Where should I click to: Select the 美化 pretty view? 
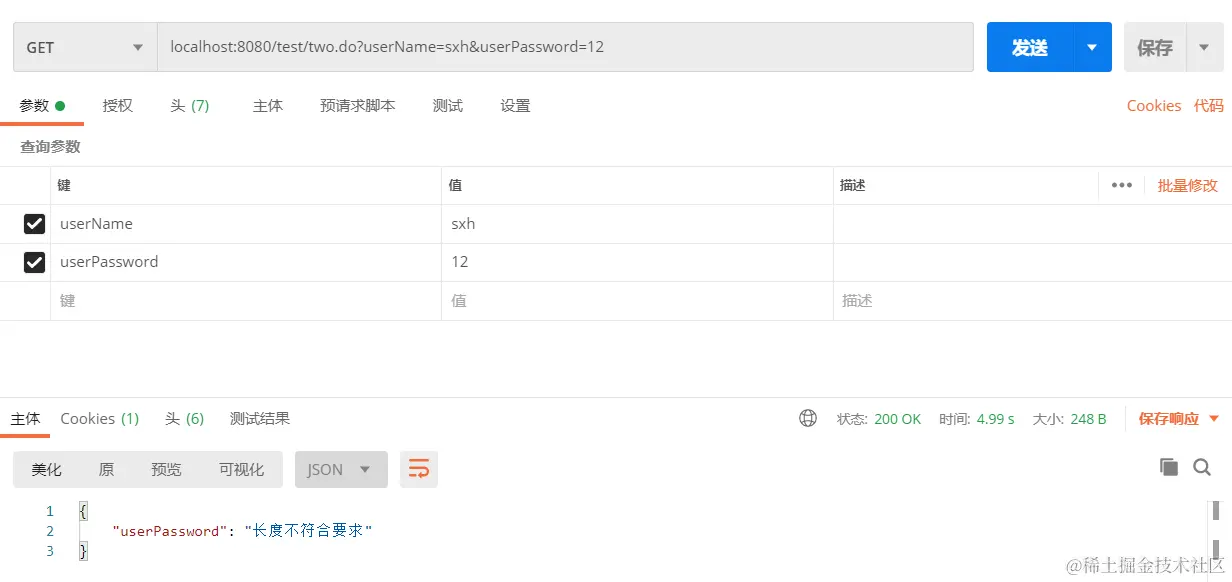[x=47, y=469]
